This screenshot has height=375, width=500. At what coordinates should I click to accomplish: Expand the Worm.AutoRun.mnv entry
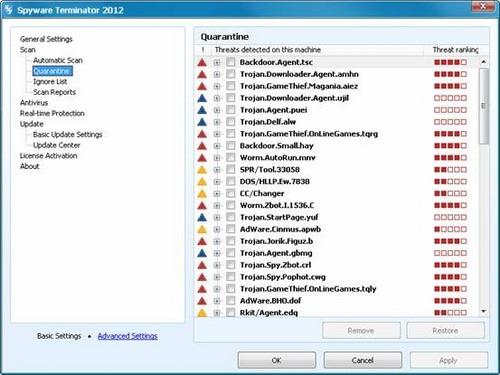tap(217, 158)
